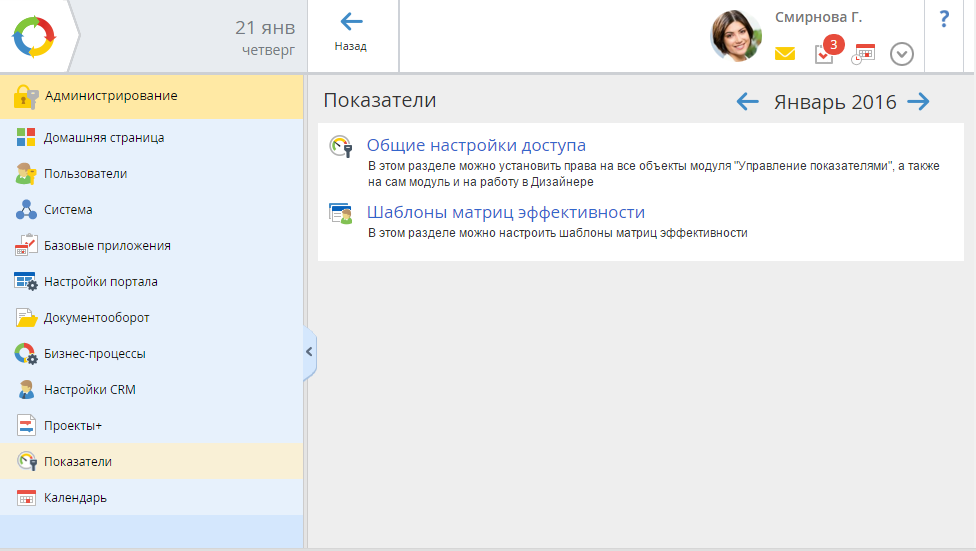
Task: Open the calendar clock icon in header
Action: (x=863, y=54)
